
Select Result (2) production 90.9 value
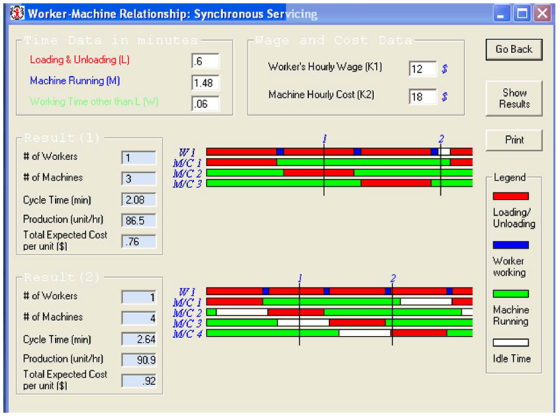(x=139, y=360)
